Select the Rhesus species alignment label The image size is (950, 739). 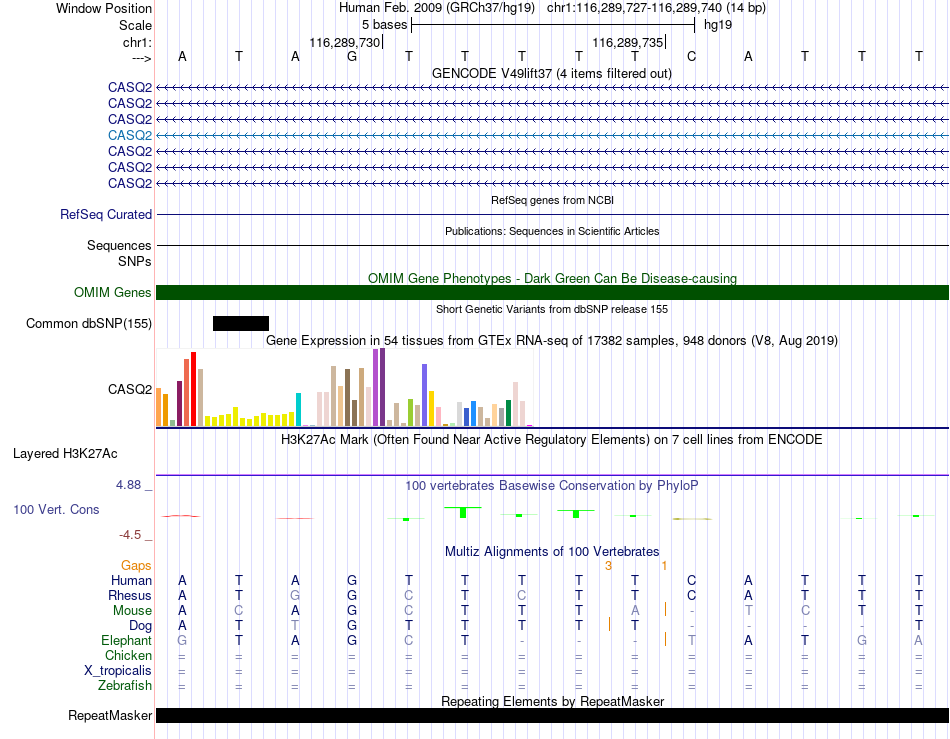coord(130,595)
